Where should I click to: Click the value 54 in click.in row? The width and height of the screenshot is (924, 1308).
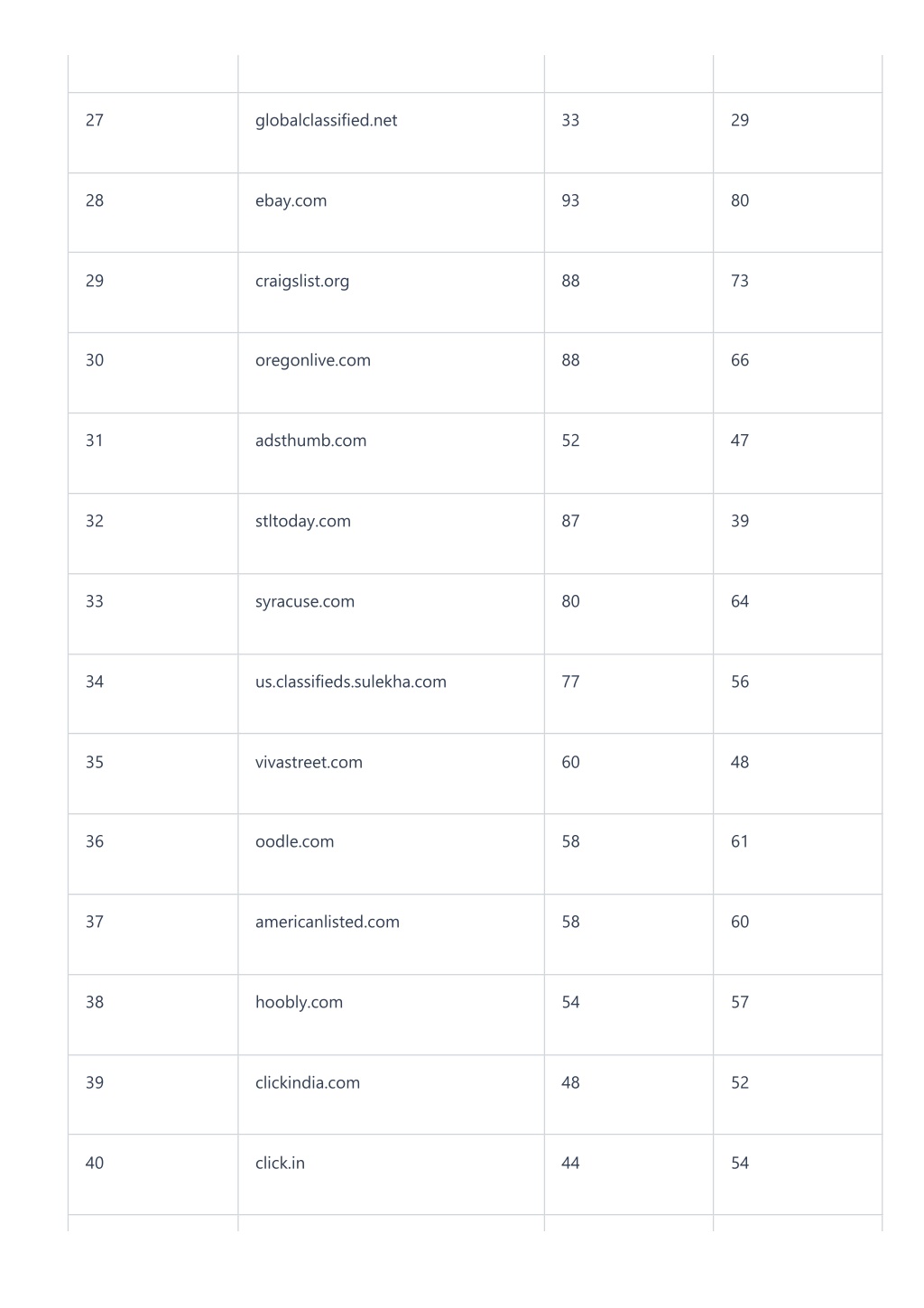tap(740, 1163)
